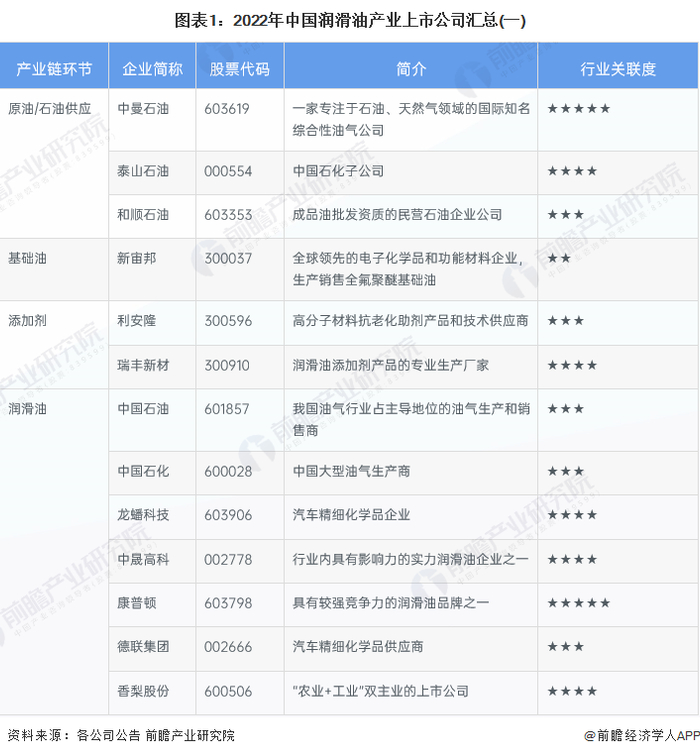
Task: Click the two-star rating for 新宙邦
Action: tap(559, 258)
